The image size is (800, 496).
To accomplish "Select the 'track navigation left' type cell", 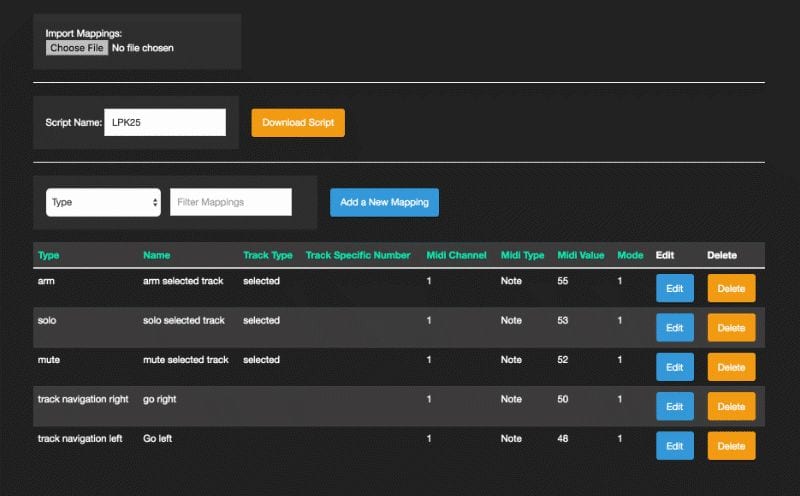I will pos(80,438).
